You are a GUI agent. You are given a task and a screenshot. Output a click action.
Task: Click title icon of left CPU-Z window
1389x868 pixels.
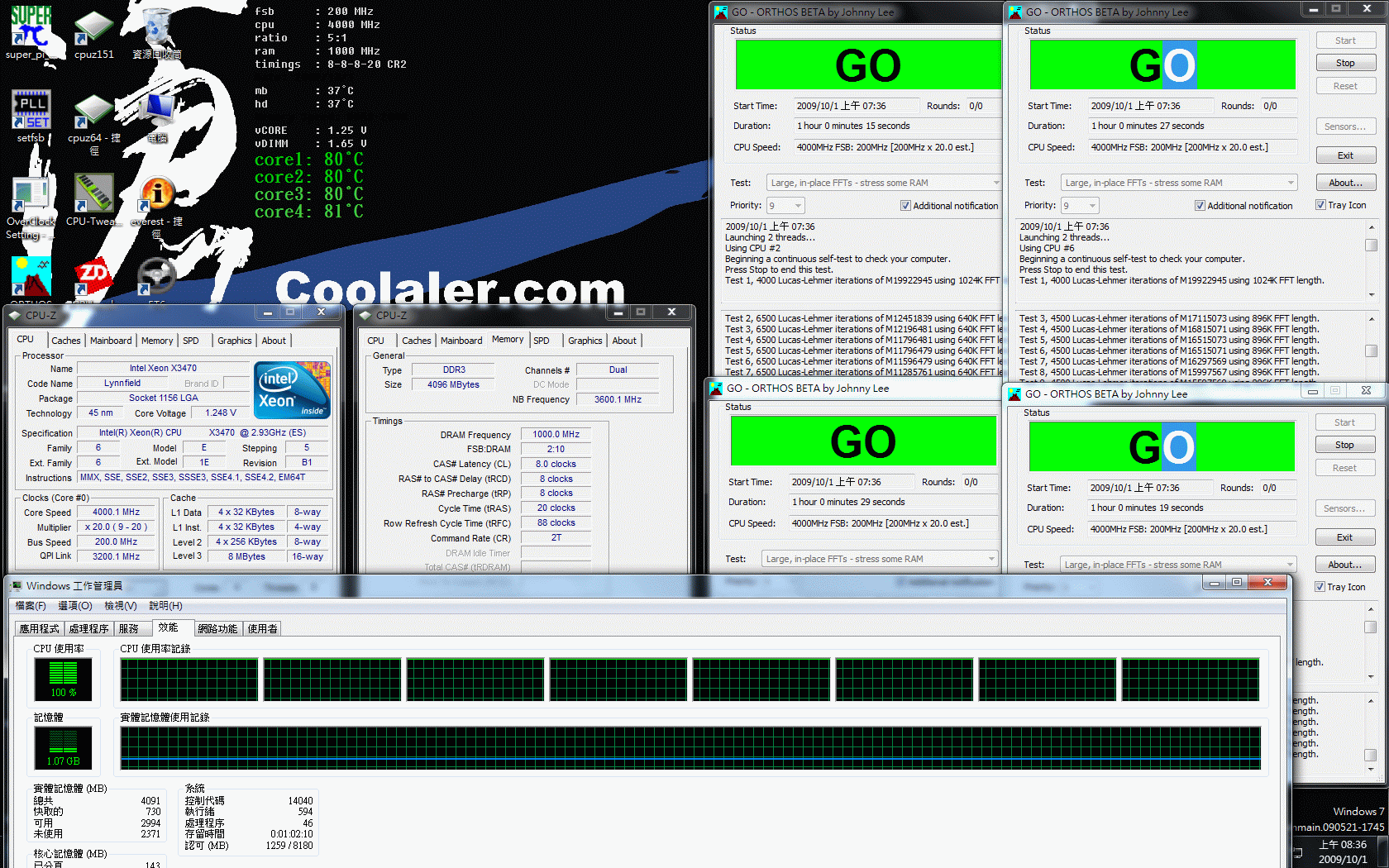(x=14, y=315)
